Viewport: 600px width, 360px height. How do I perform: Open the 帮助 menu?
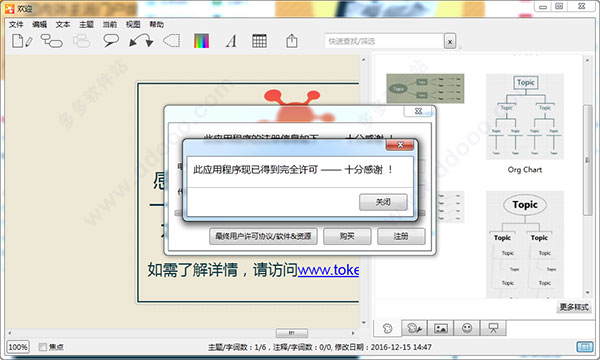pos(157,24)
